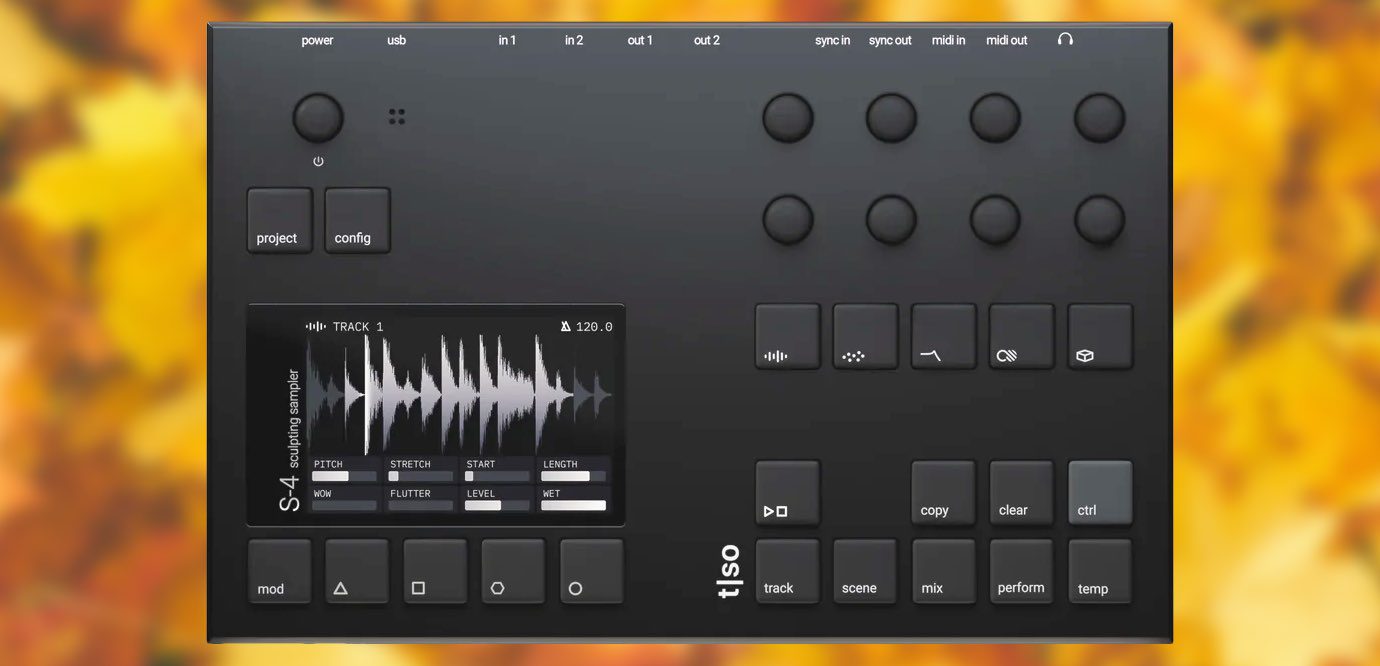
Task: Switch to track view
Action: pos(788,572)
